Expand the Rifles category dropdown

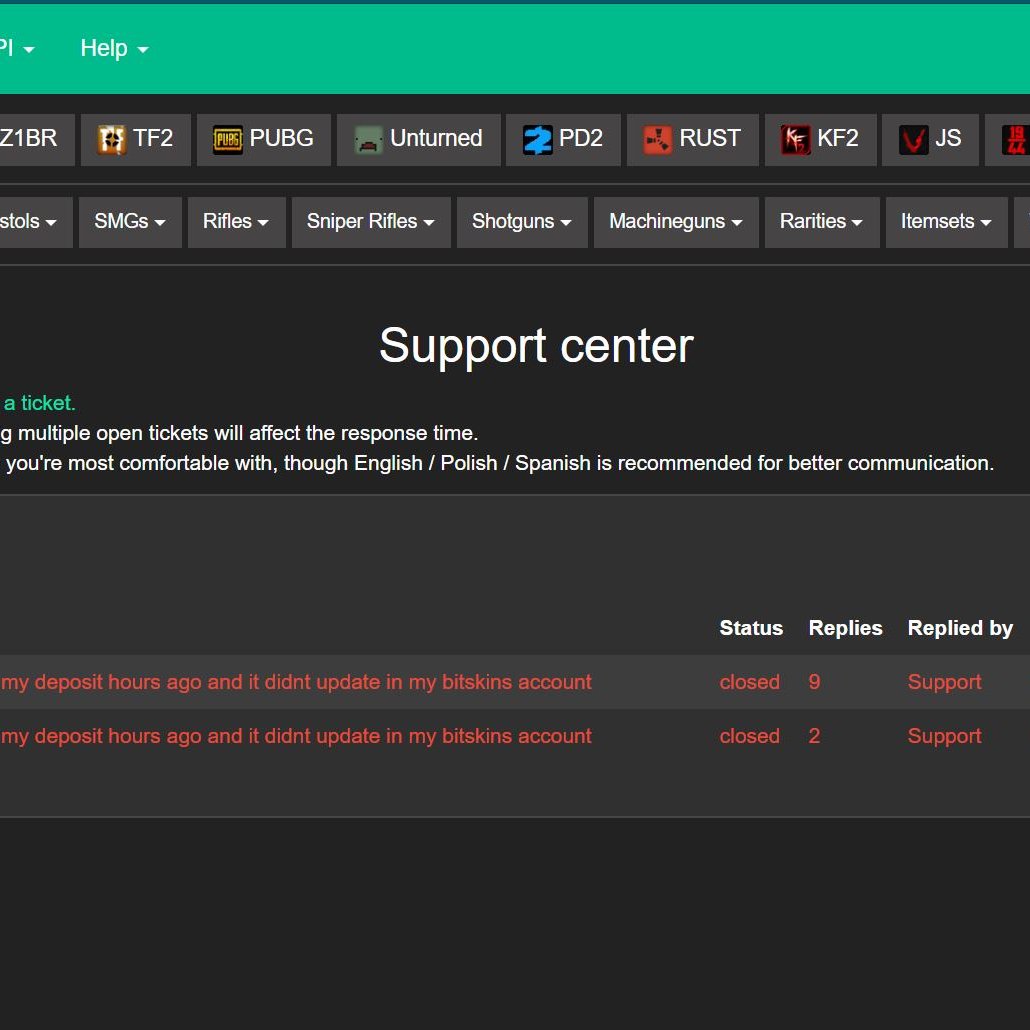236,222
